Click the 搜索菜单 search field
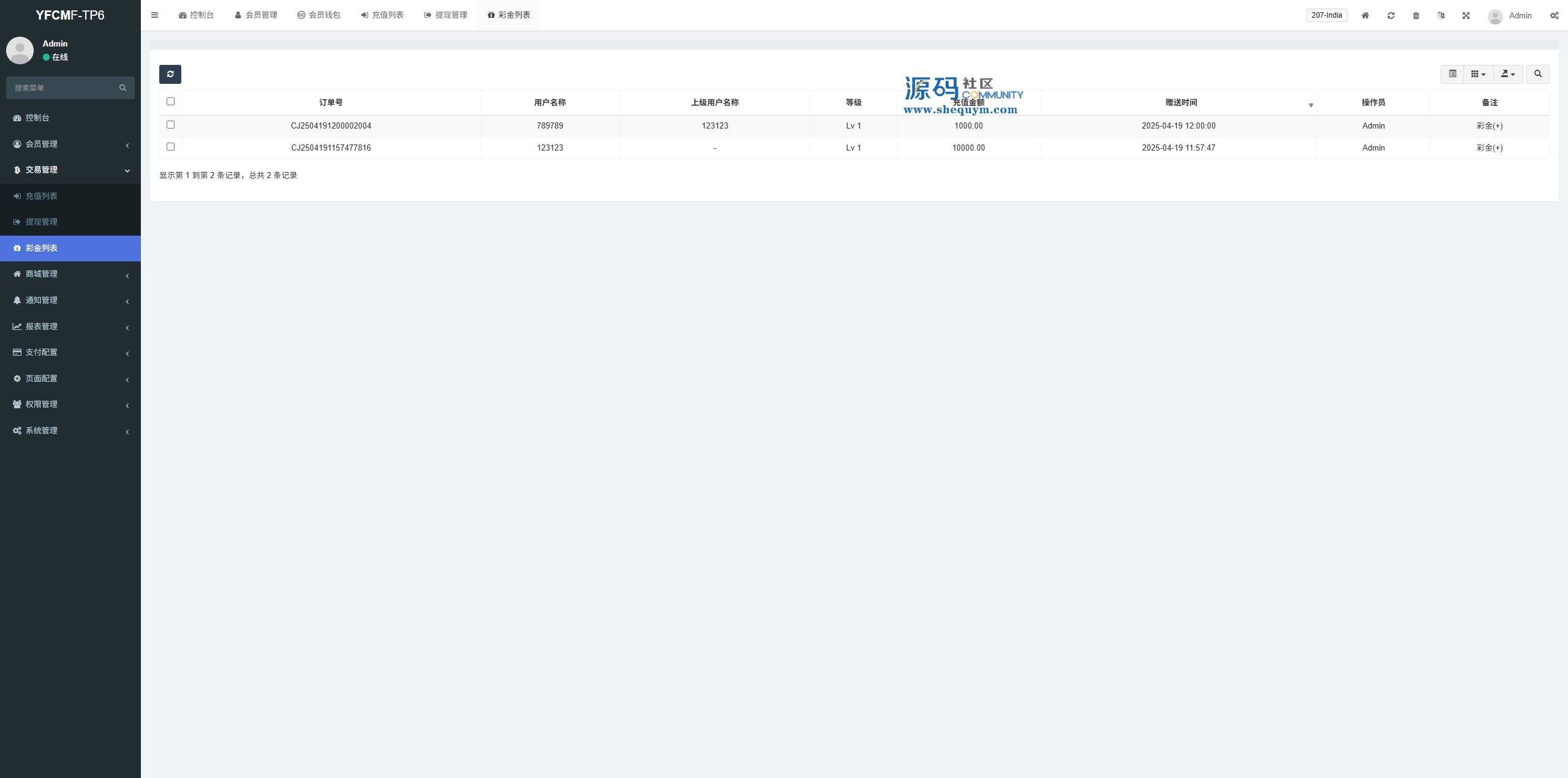The height and width of the screenshot is (778, 1568). [64, 88]
